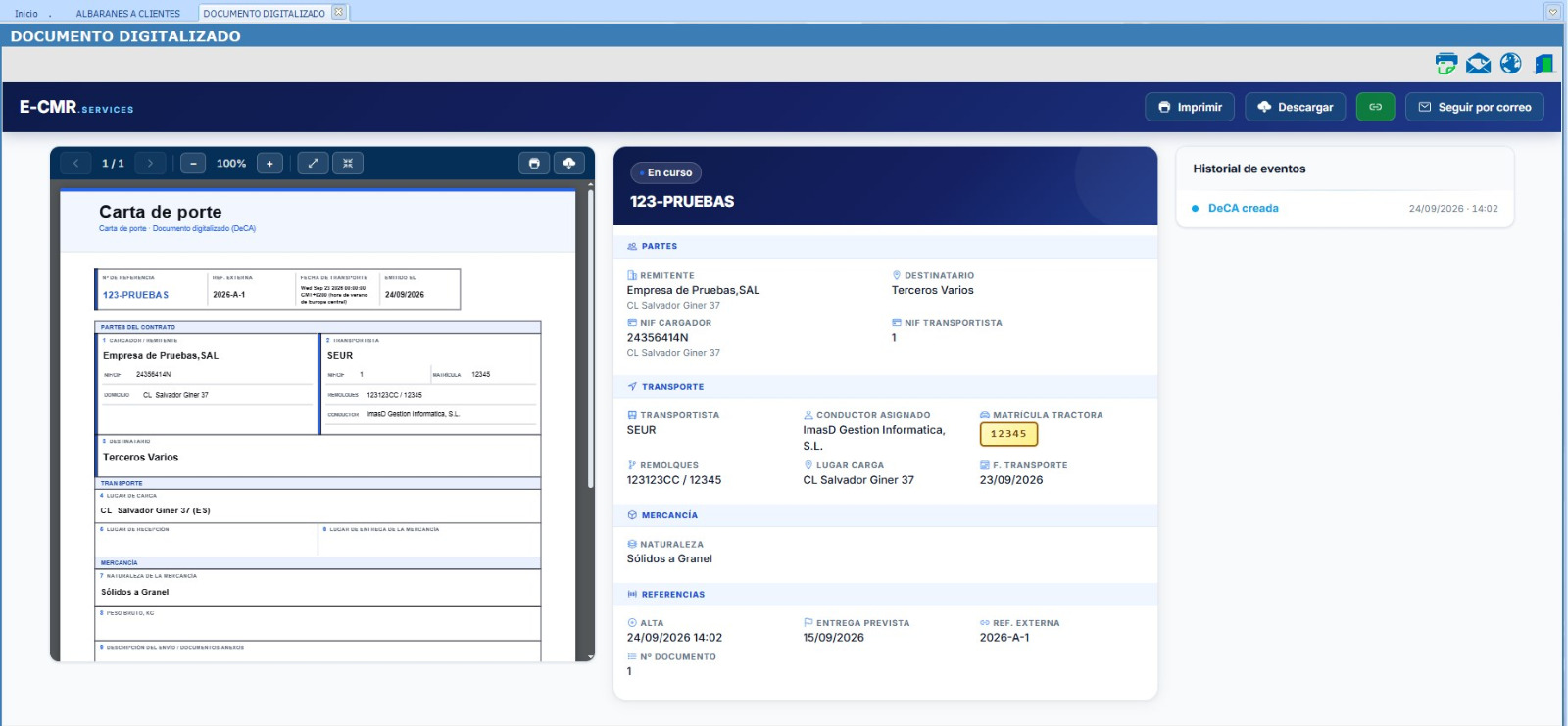
Task: Go to previous page in viewer
Action: click(x=76, y=164)
